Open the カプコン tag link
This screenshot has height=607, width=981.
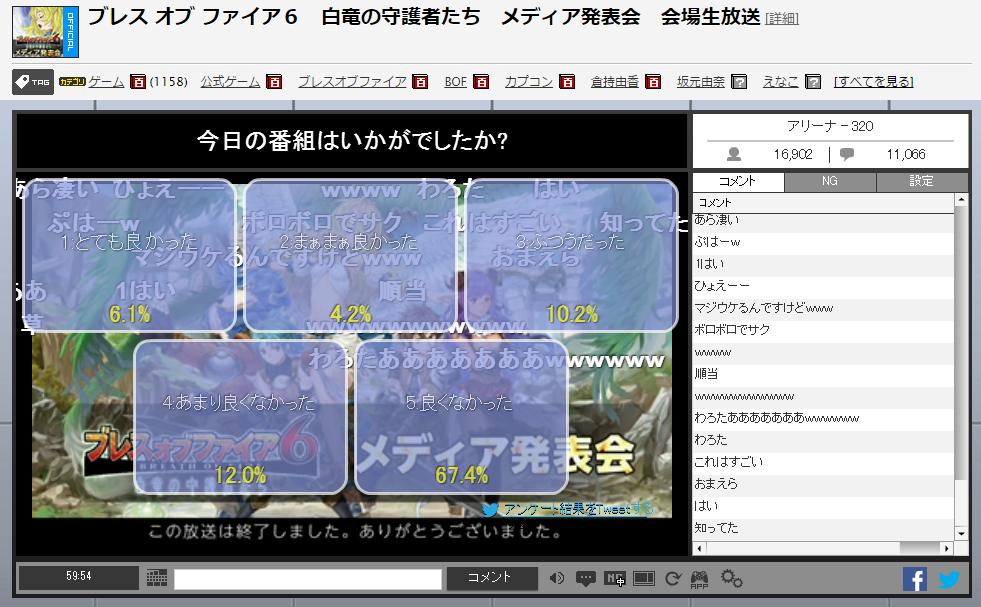(x=529, y=82)
